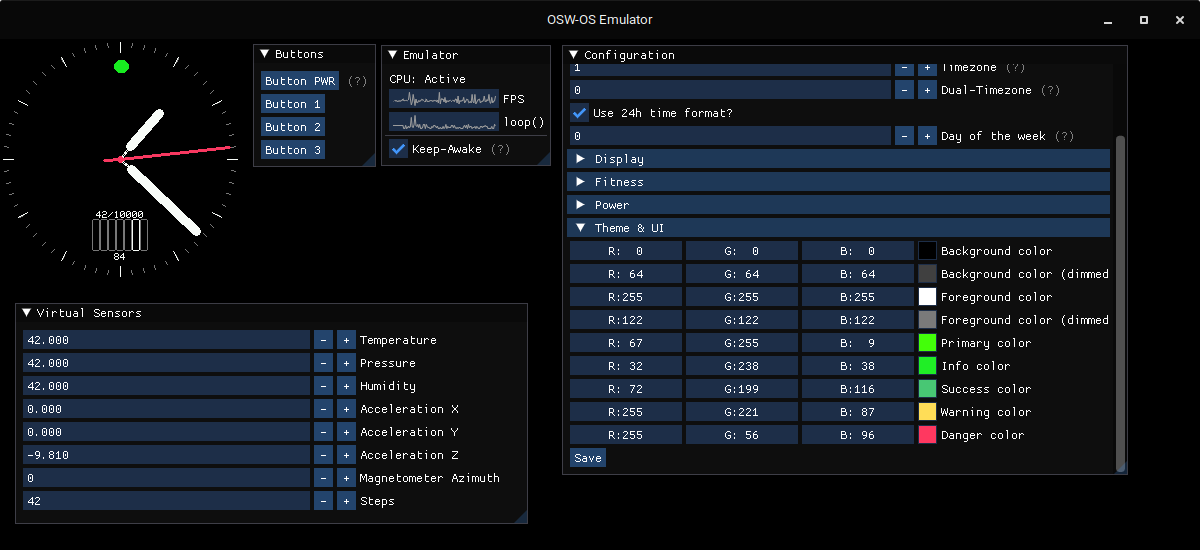Increase Humidity with plus button
The height and width of the screenshot is (550, 1200).
click(346, 386)
